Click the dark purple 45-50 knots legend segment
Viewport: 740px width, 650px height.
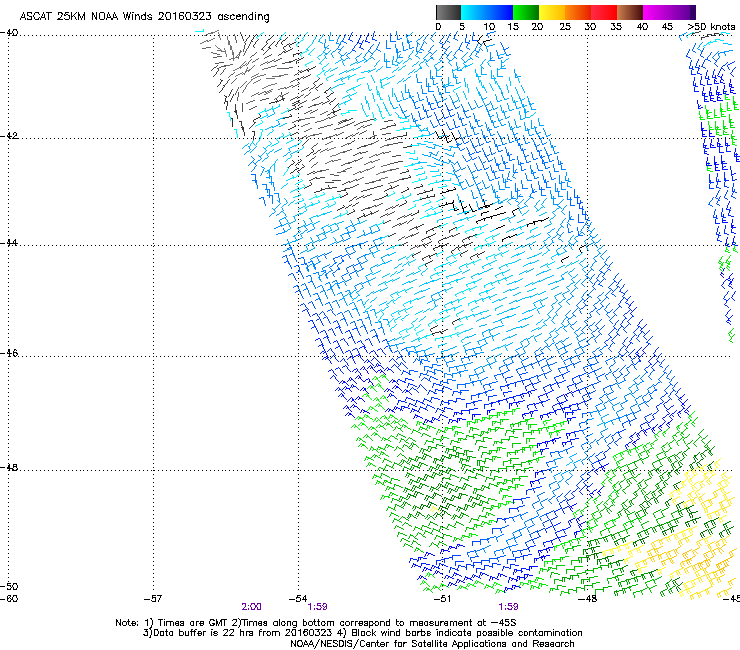coord(682,12)
